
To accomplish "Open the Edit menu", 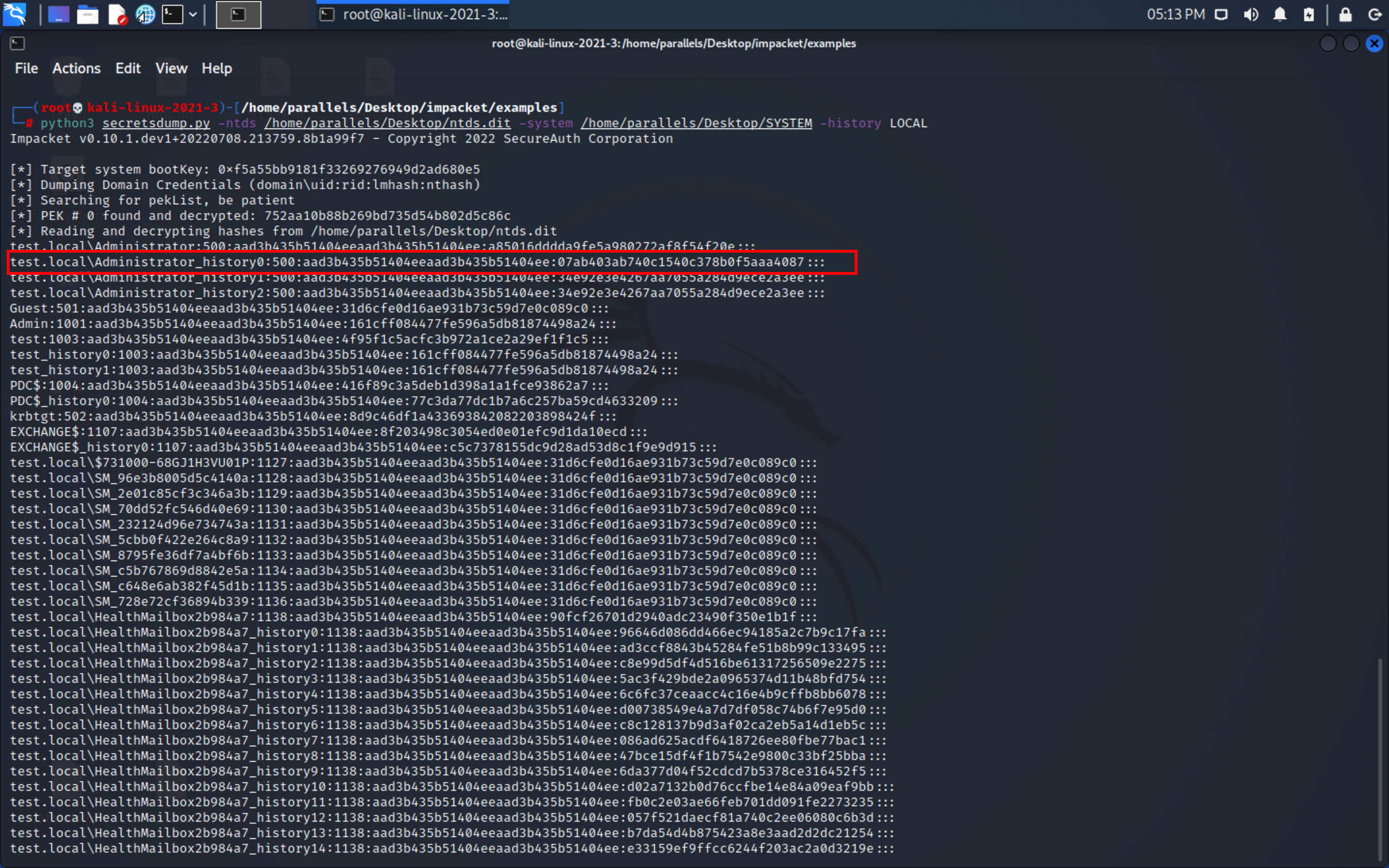I will tap(128, 68).
